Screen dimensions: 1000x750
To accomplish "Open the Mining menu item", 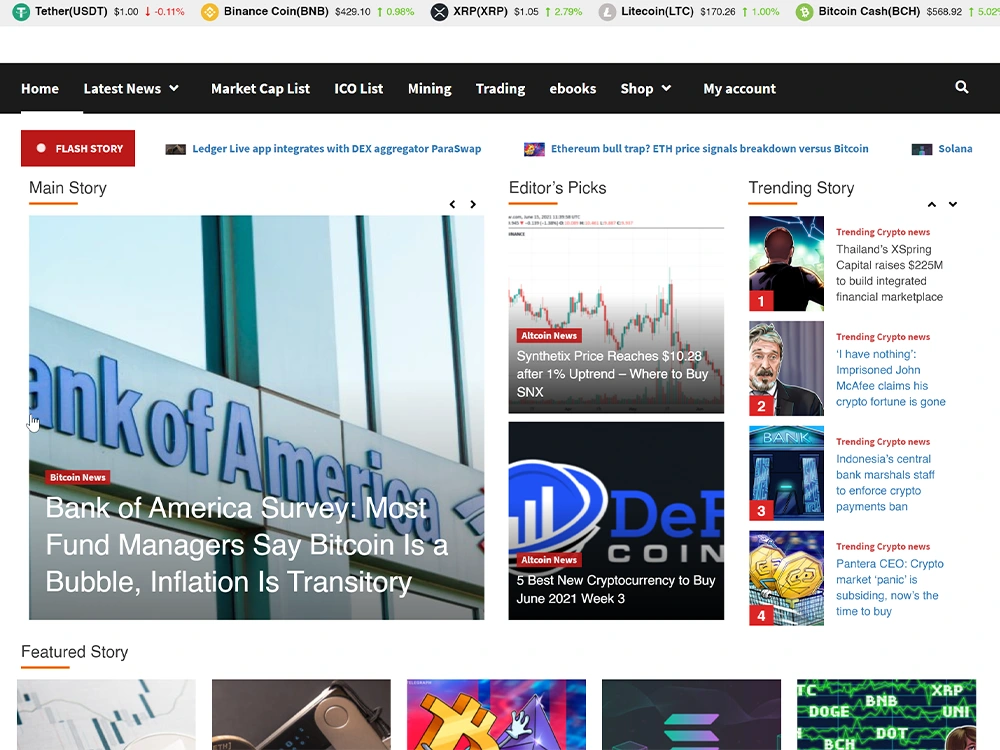I will click(429, 89).
